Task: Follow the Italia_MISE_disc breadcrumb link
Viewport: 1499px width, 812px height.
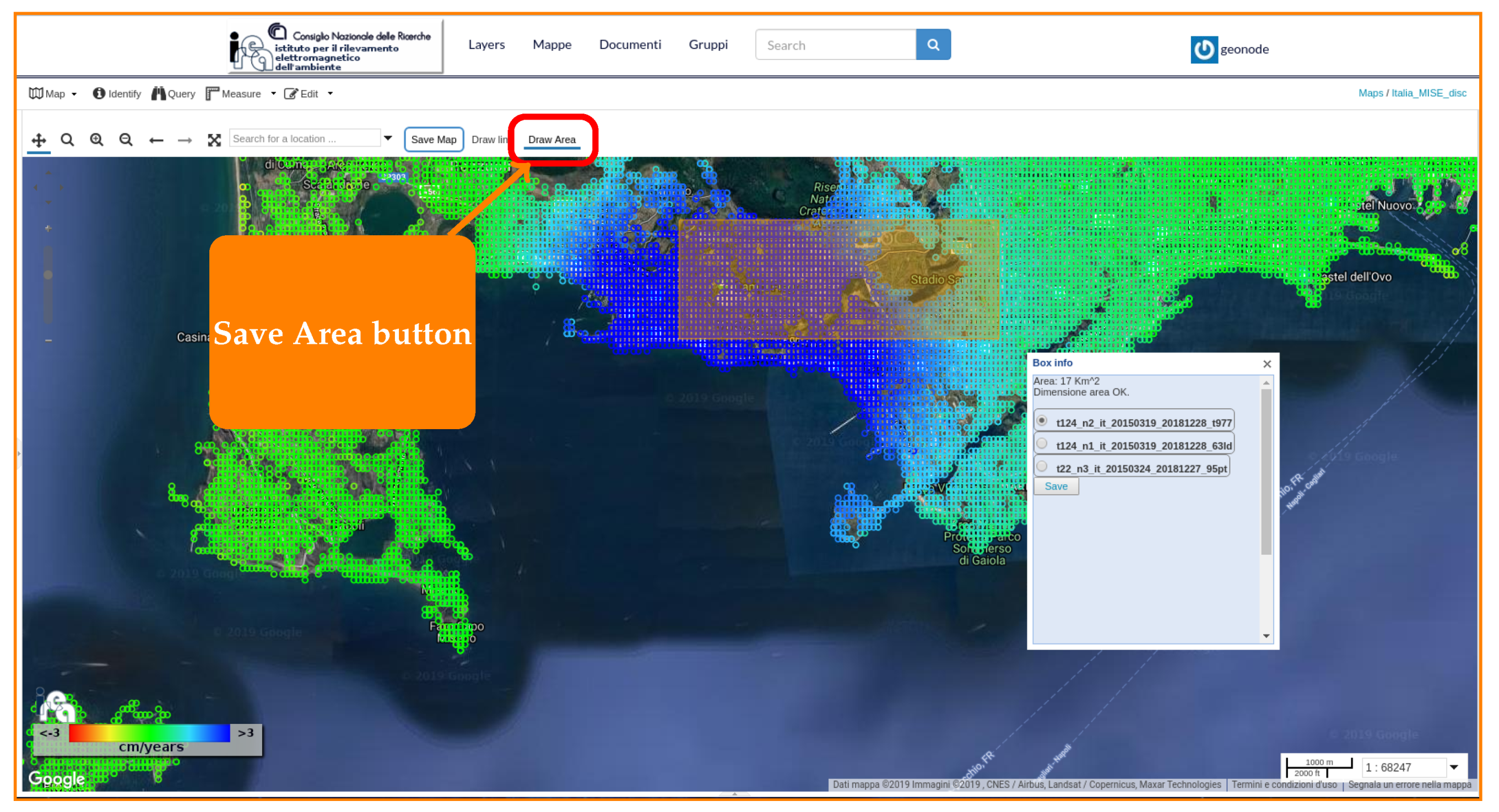Action: pyautogui.click(x=1430, y=93)
